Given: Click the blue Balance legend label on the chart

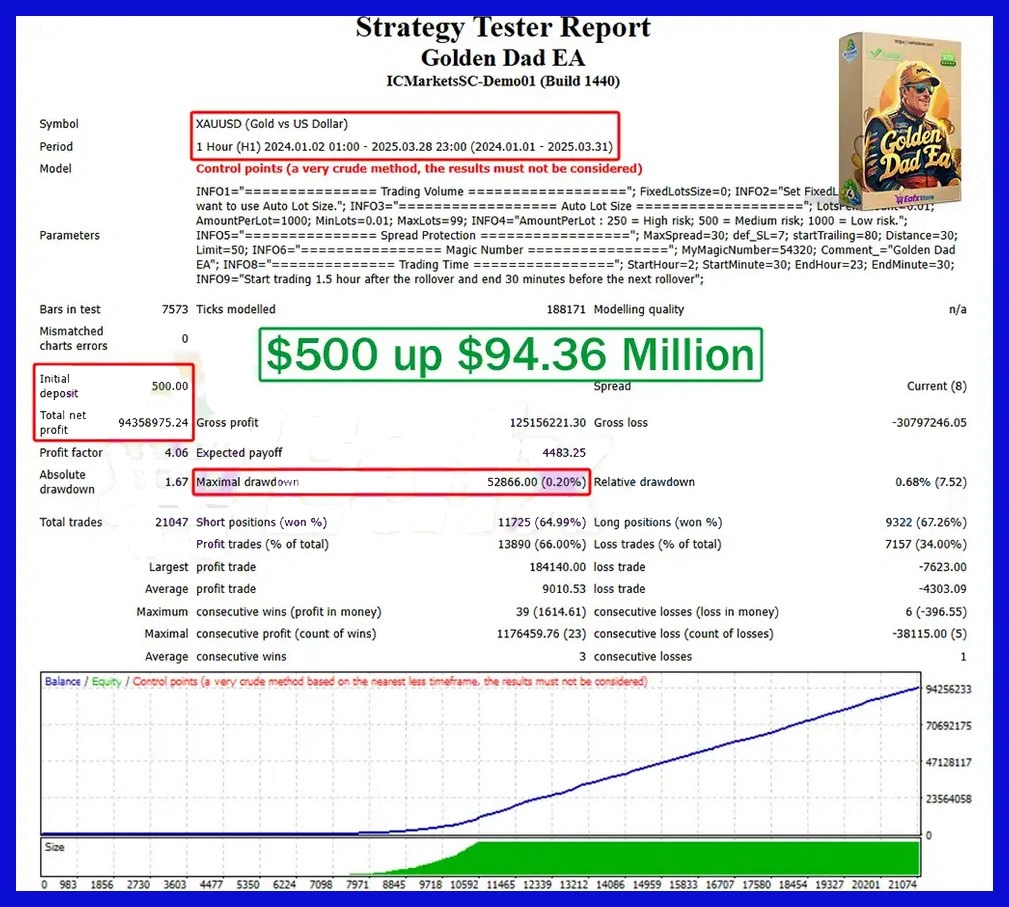Looking at the screenshot, I should pyautogui.click(x=64, y=681).
